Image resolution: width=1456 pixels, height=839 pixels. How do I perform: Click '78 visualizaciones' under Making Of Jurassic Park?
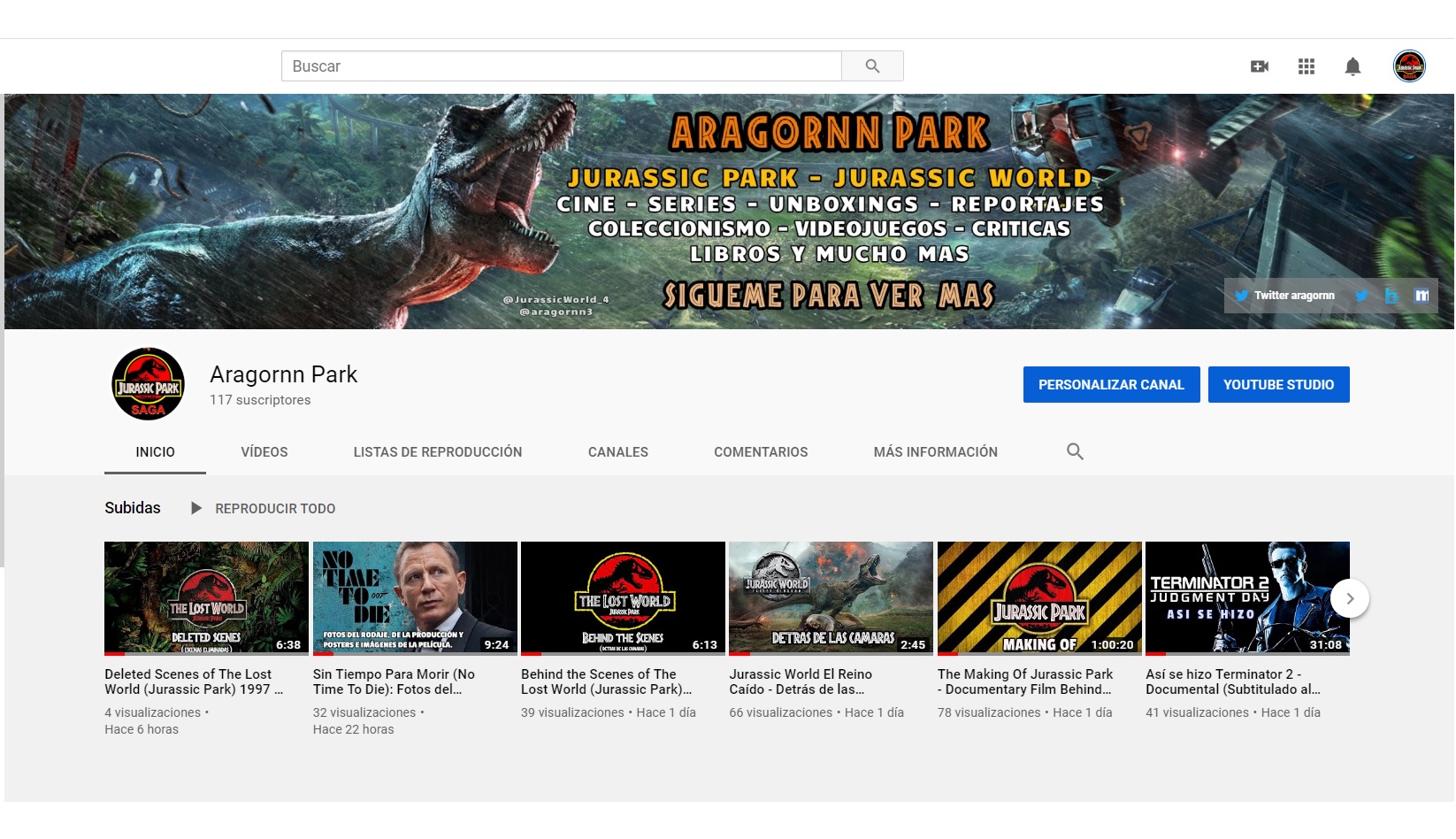point(989,712)
